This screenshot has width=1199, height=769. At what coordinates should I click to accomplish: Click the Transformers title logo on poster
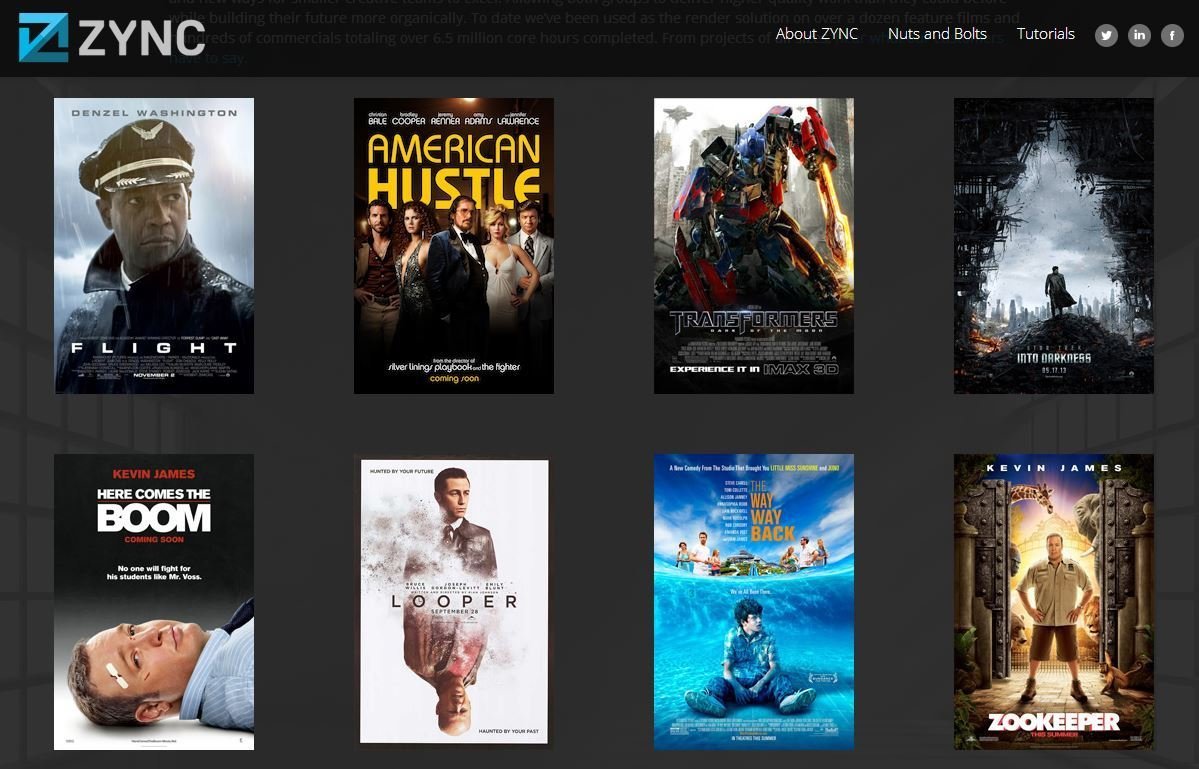coord(753,322)
